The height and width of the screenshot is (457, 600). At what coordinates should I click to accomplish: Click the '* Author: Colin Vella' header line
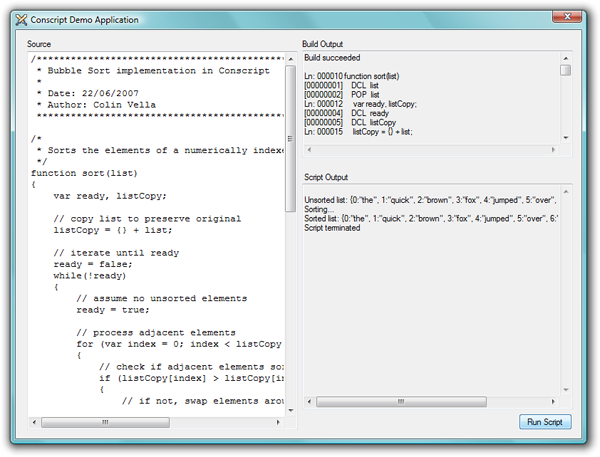(x=96, y=105)
